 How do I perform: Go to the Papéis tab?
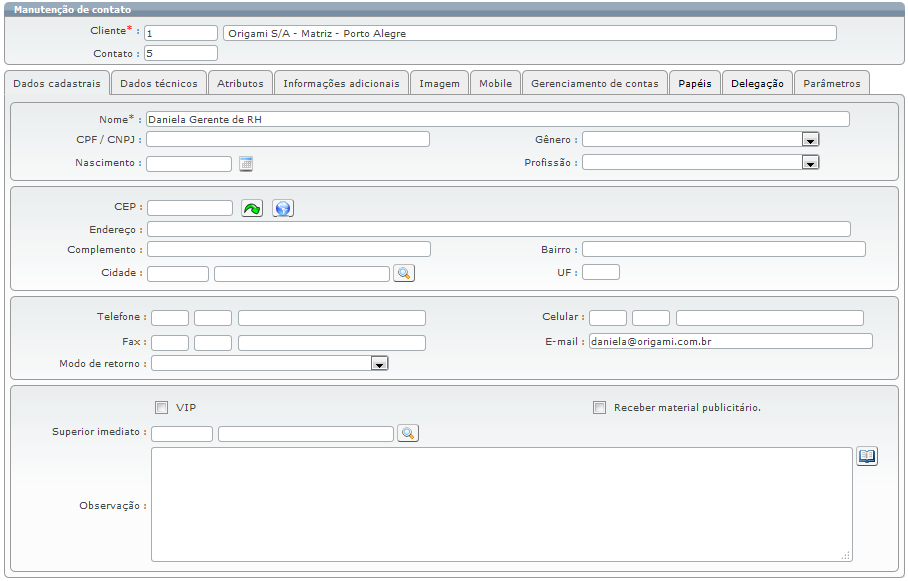point(695,83)
